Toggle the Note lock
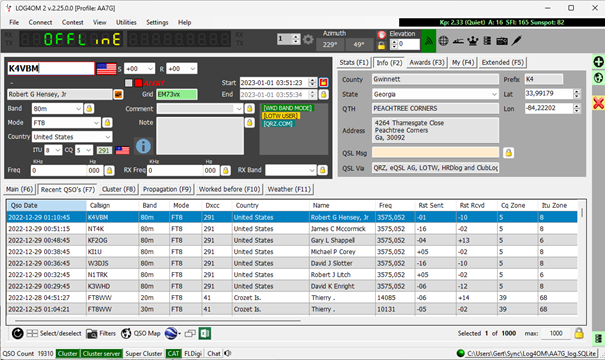Viewport: 605px width, 360px height. coord(250,123)
